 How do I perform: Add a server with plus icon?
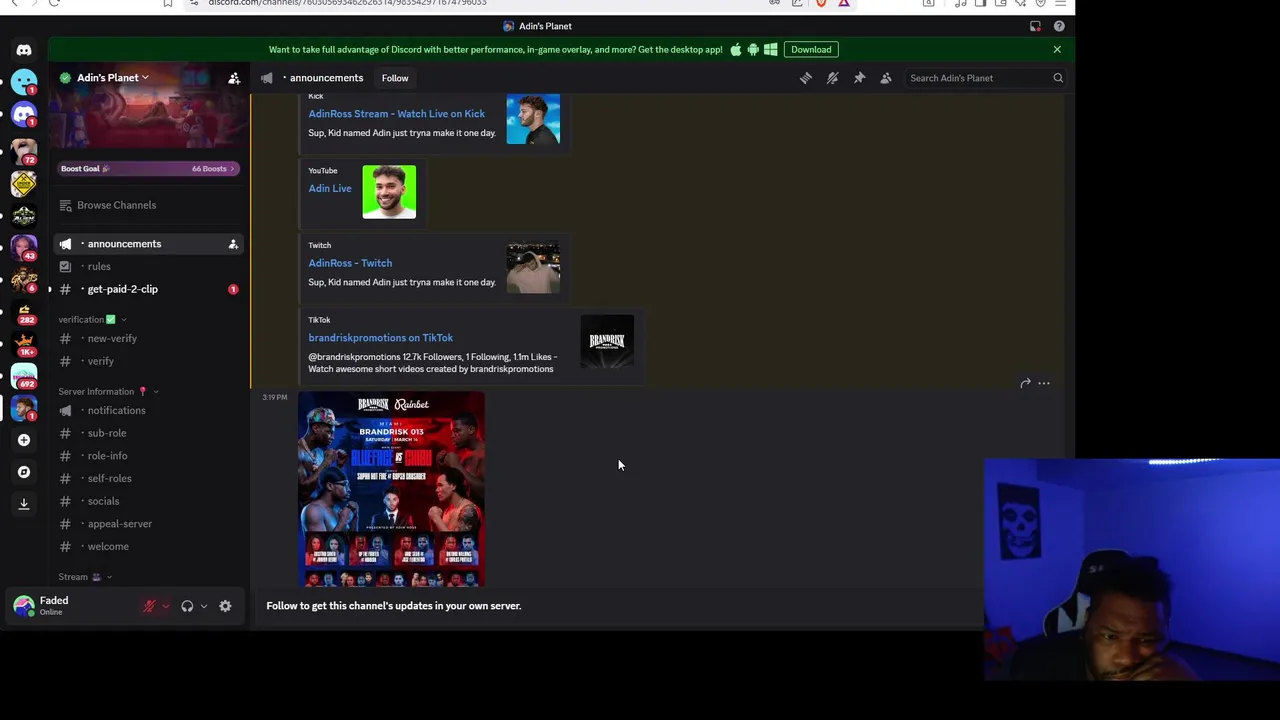point(24,440)
